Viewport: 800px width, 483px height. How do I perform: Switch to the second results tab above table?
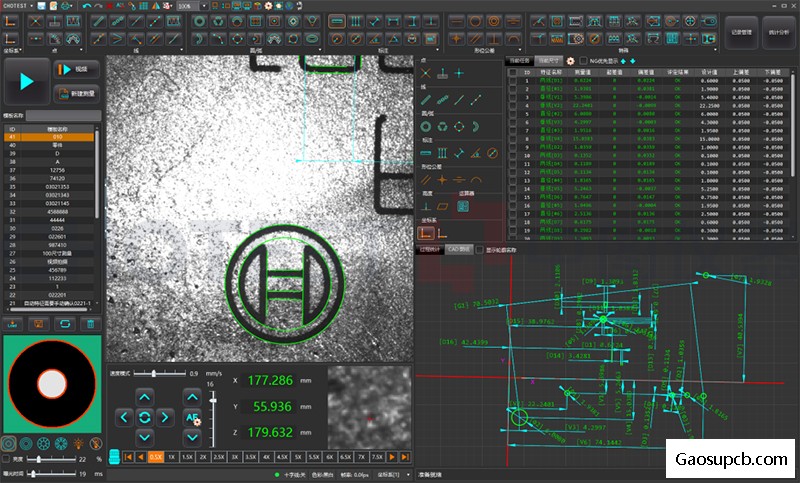click(x=549, y=61)
